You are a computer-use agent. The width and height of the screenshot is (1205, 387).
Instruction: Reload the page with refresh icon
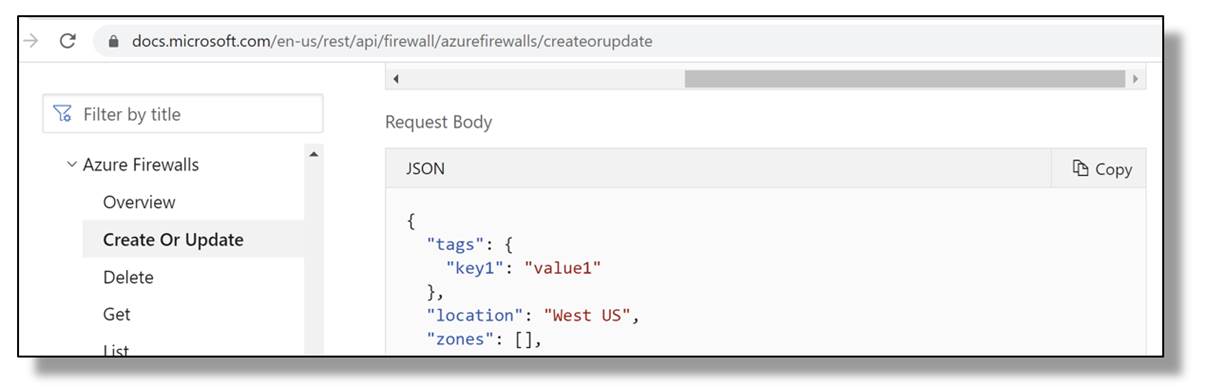coord(68,41)
